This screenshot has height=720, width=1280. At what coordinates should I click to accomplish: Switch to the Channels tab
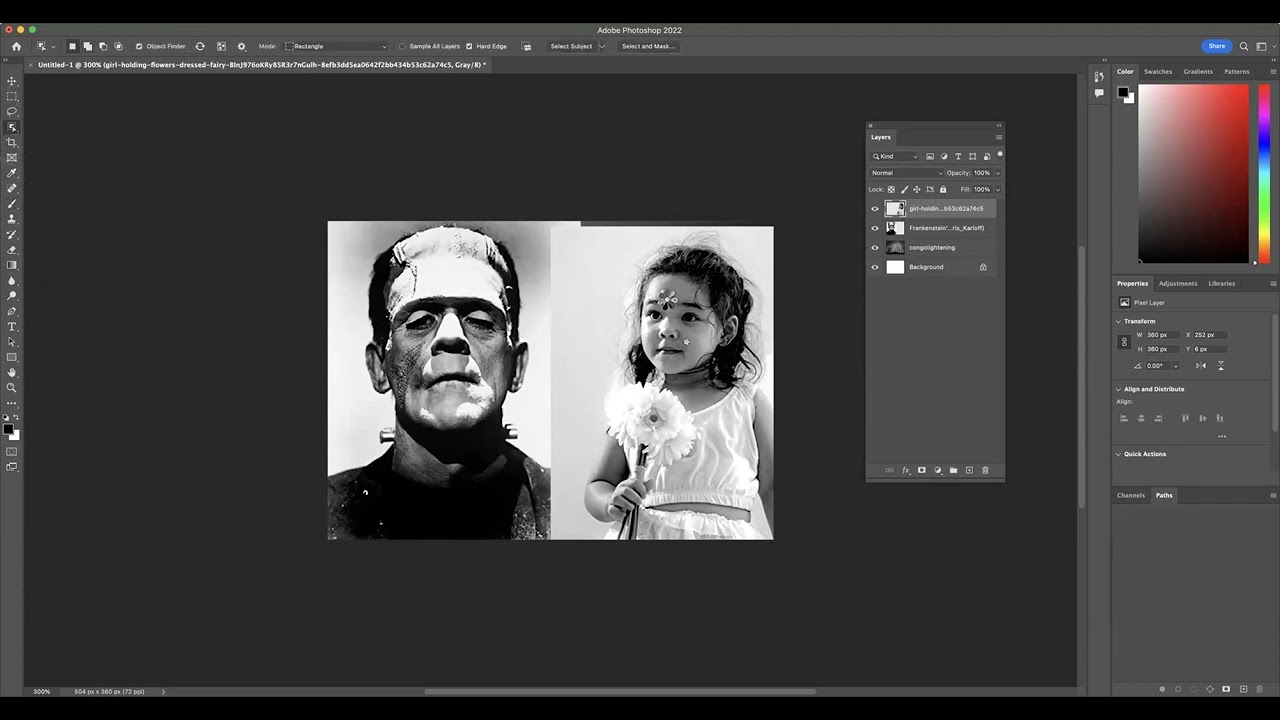(1131, 495)
